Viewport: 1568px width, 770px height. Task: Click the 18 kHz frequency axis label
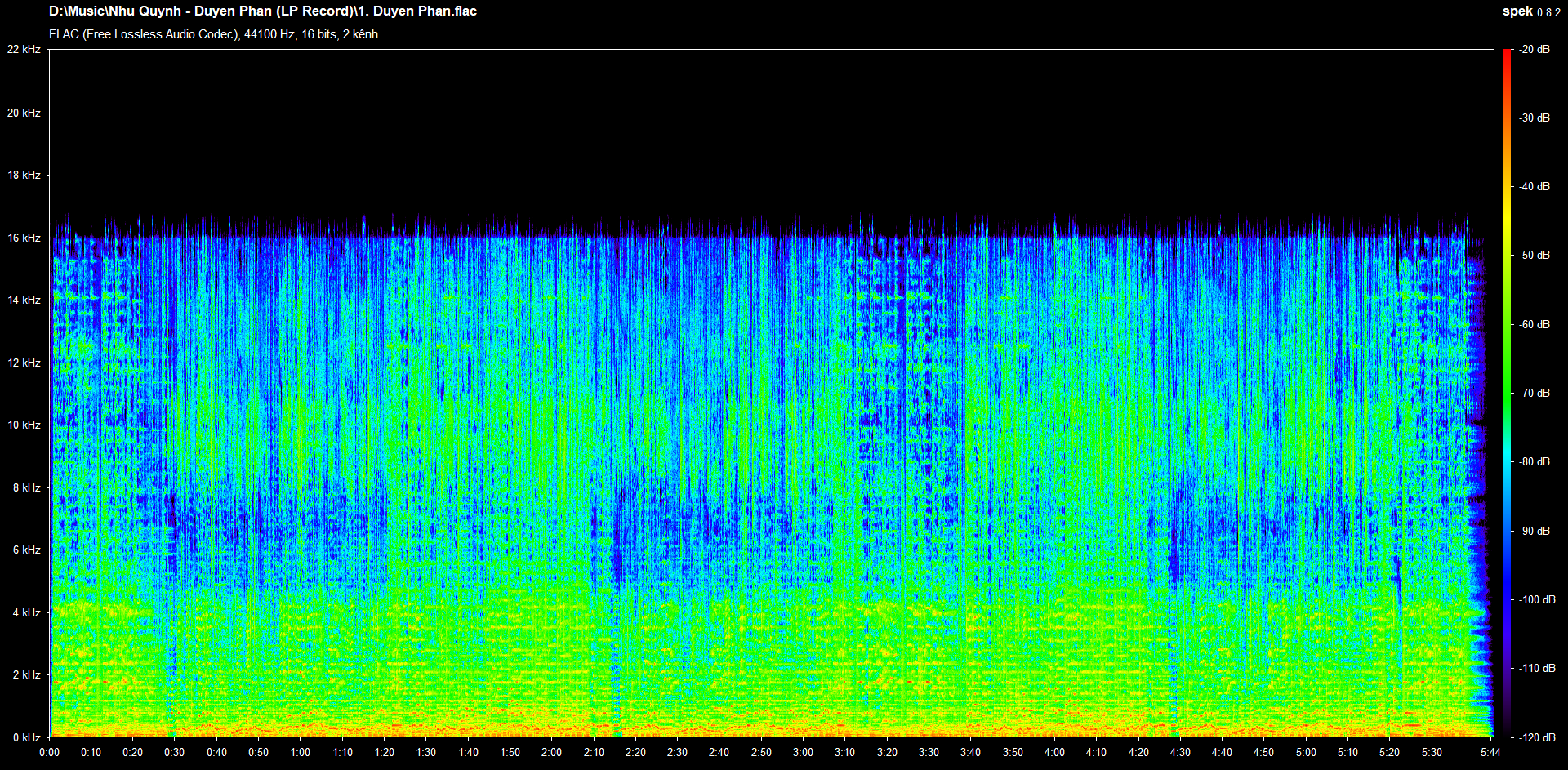click(24, 175)
